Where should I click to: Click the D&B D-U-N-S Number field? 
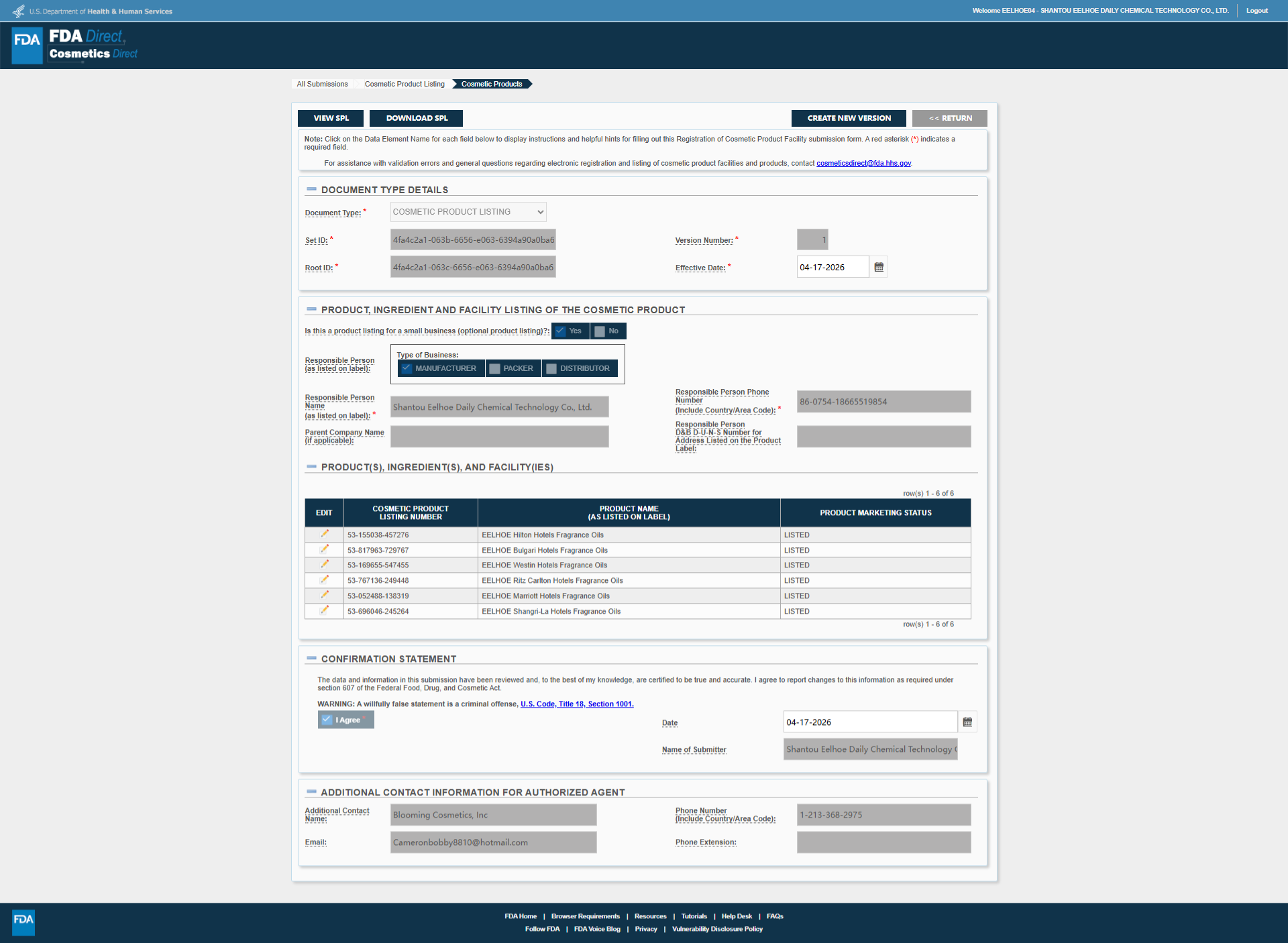[883, 437]
